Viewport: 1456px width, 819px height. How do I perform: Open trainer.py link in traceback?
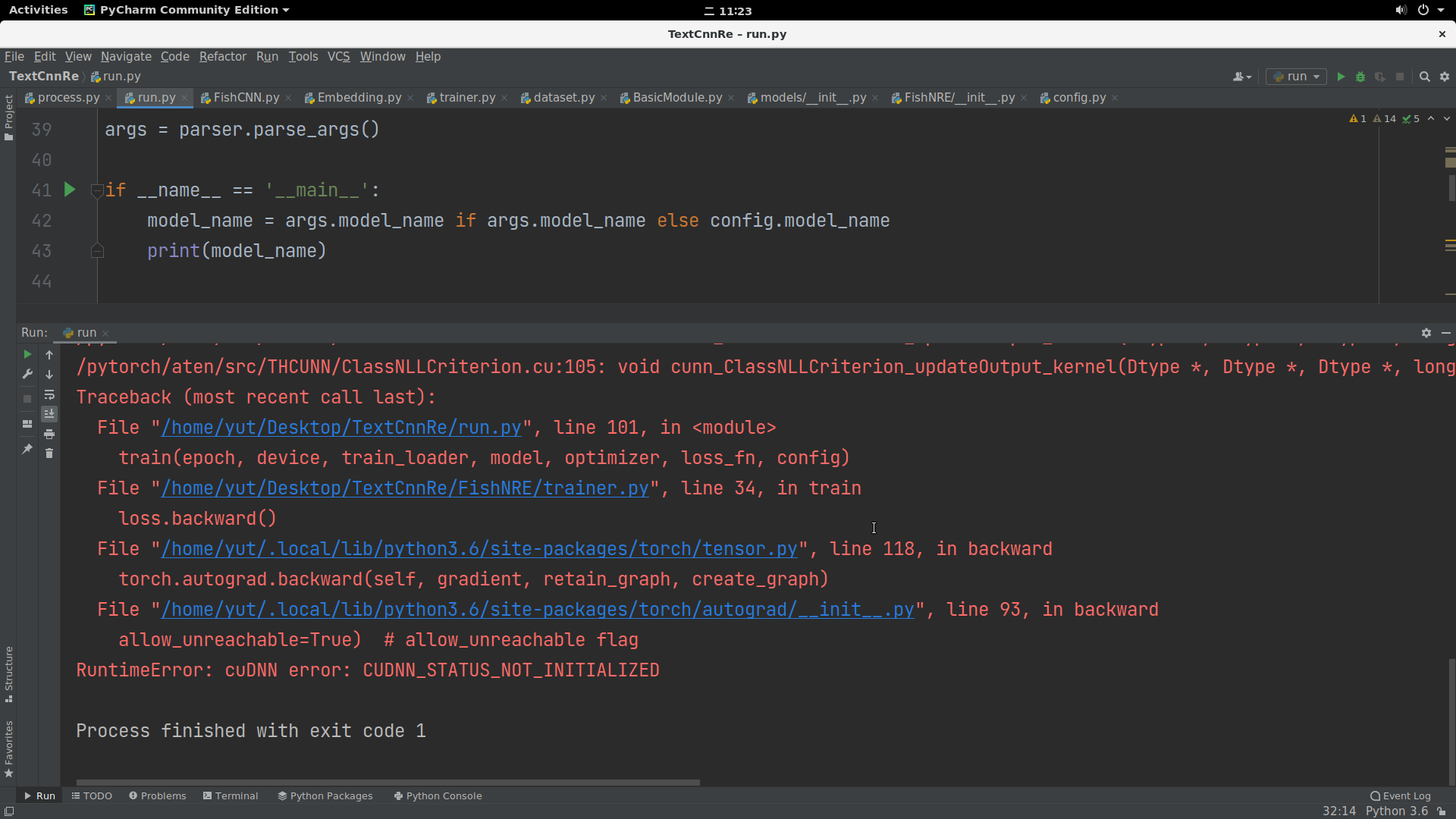click(404, 488)
